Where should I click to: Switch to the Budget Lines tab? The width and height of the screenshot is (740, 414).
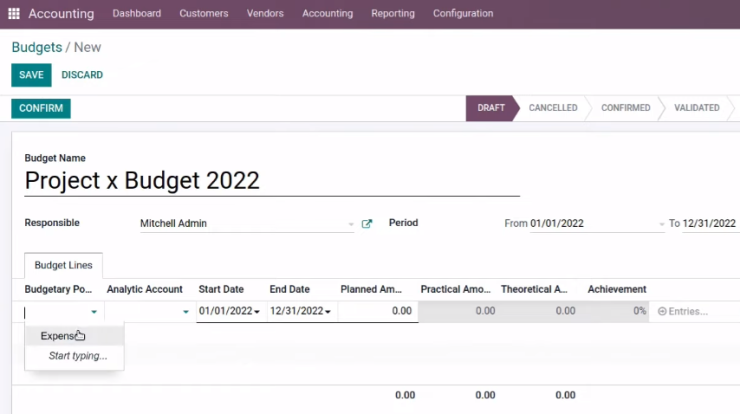click(63, 265)
